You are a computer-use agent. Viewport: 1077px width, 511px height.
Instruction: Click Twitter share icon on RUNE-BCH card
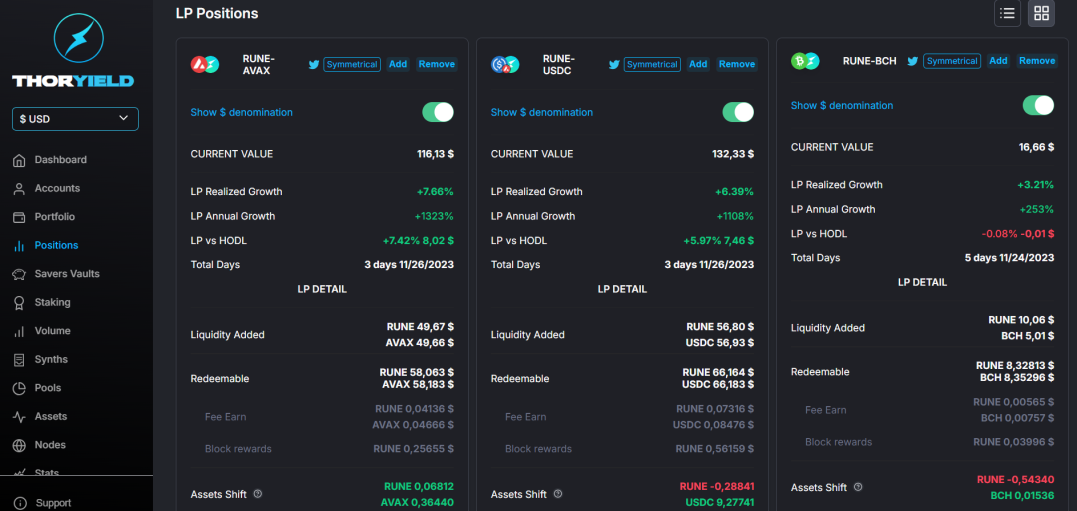tap(913, 61)
